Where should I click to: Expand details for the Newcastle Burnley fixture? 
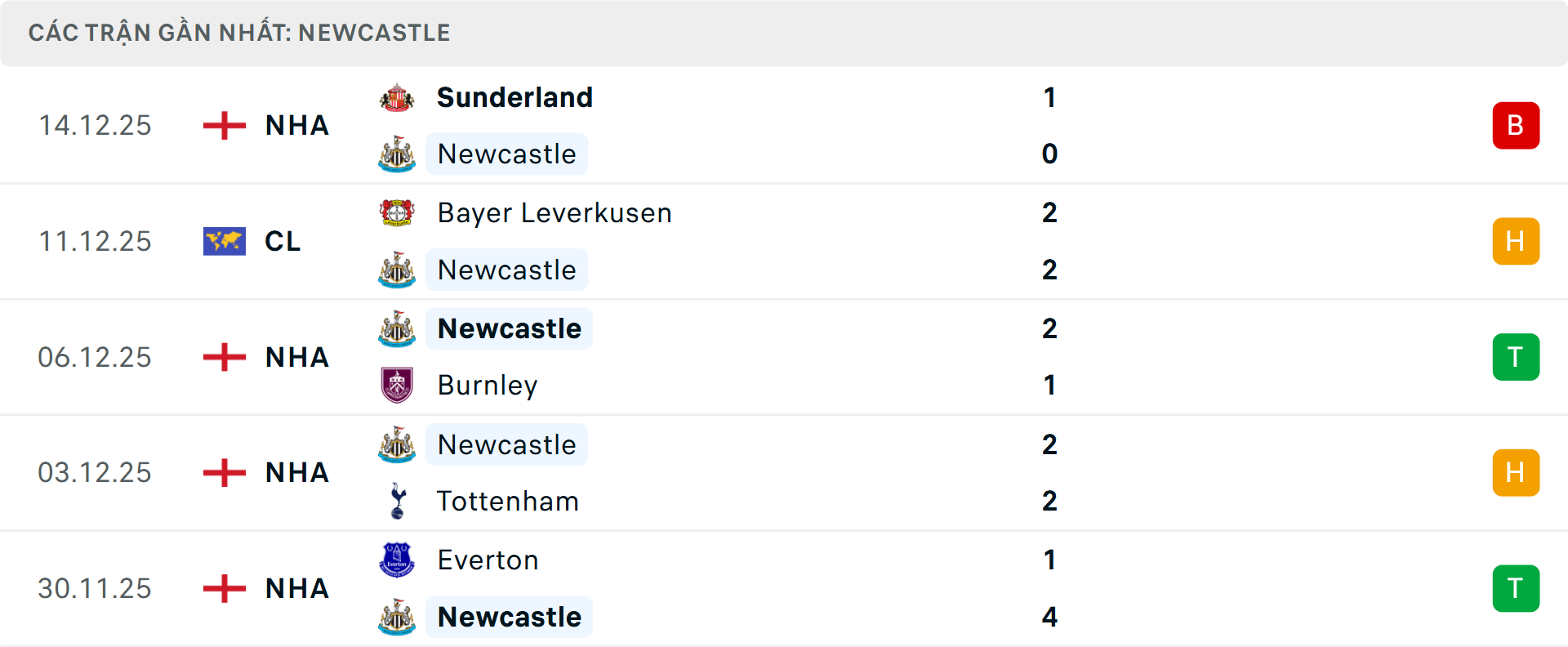tap(784, 357)
